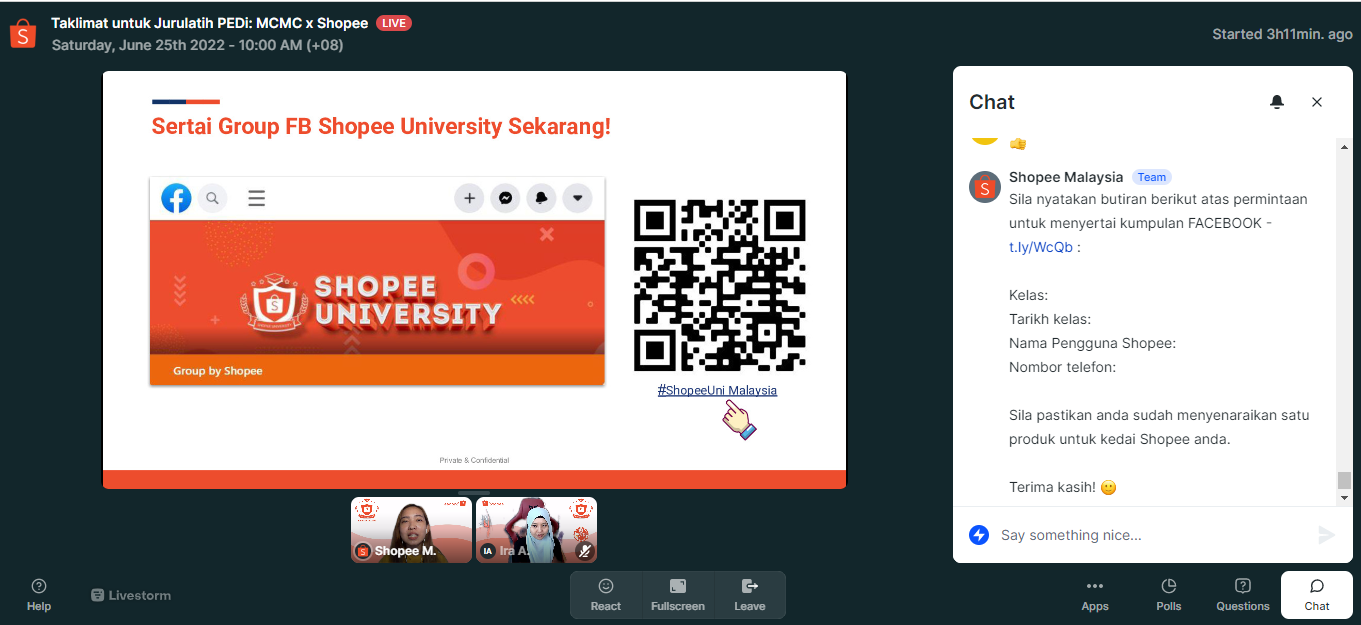Click the Shopee Malaysia avatar in chat
The height and width of the screenshot is (625, 1361).
point(985,187)
